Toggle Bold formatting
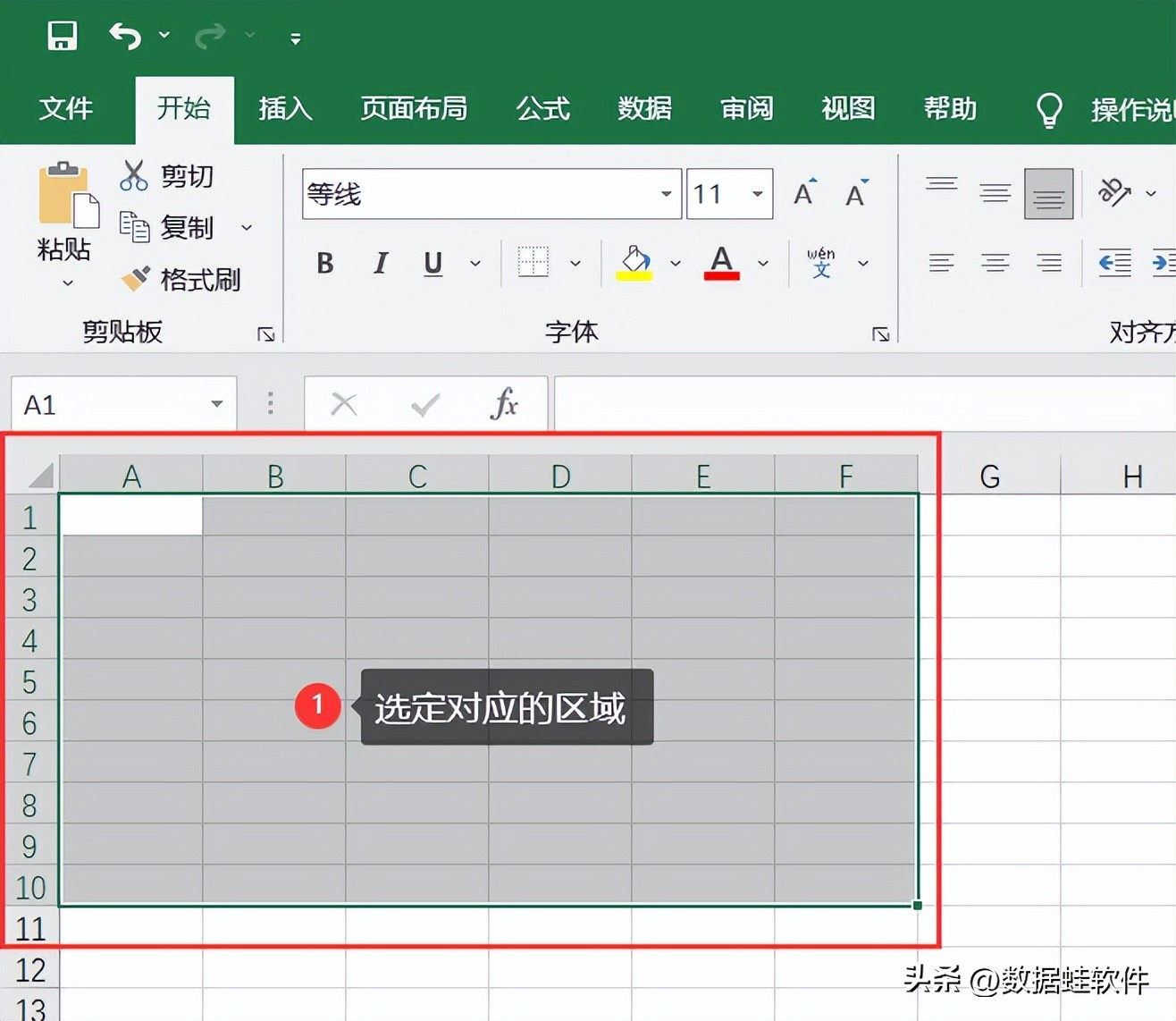The image size is (1176, 1021). pos(325,263)
